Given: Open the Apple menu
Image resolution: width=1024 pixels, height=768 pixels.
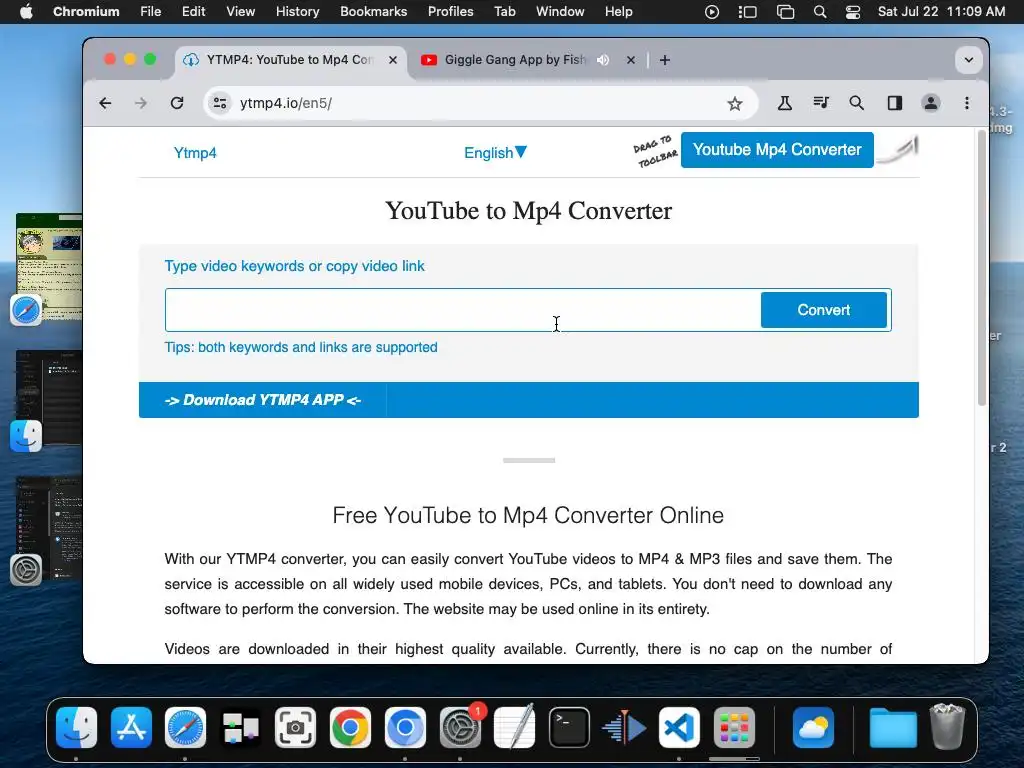Looking at the screenshot, I should click(x=26, y=12).
